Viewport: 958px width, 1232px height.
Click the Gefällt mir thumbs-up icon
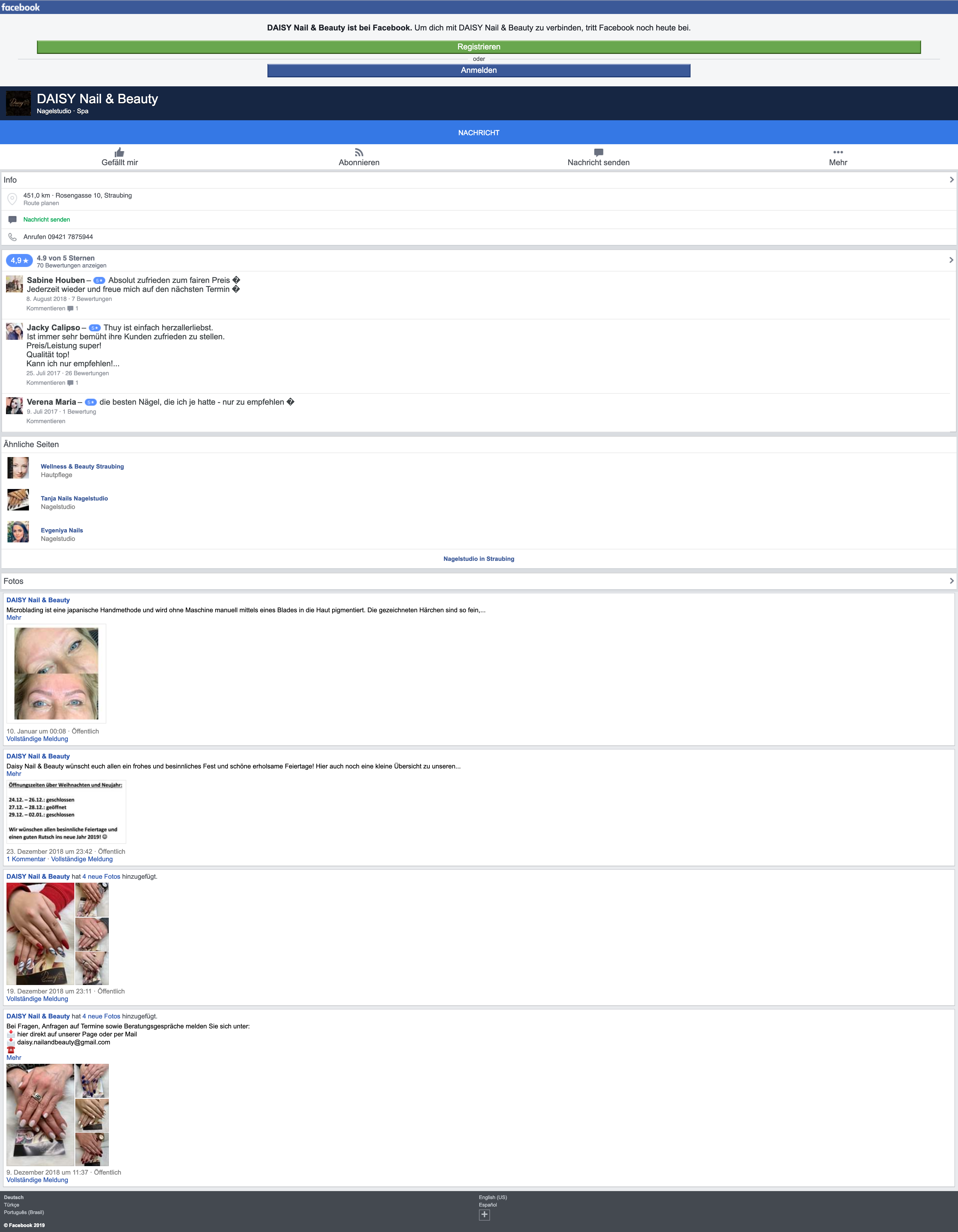pos(119,152)
